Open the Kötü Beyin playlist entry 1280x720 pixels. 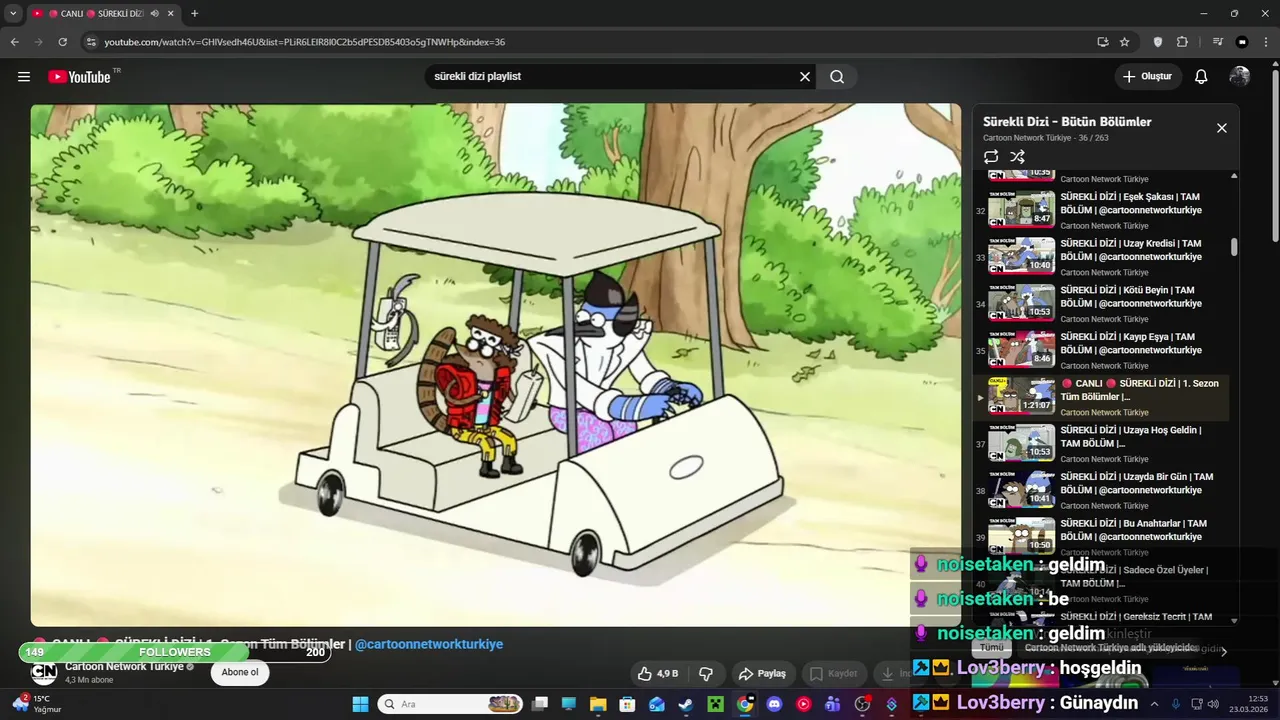(1100, 303)
